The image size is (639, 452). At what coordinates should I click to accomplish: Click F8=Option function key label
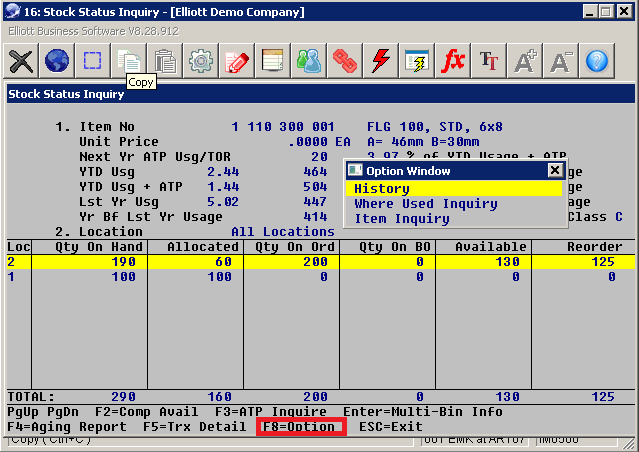(298, 427)
